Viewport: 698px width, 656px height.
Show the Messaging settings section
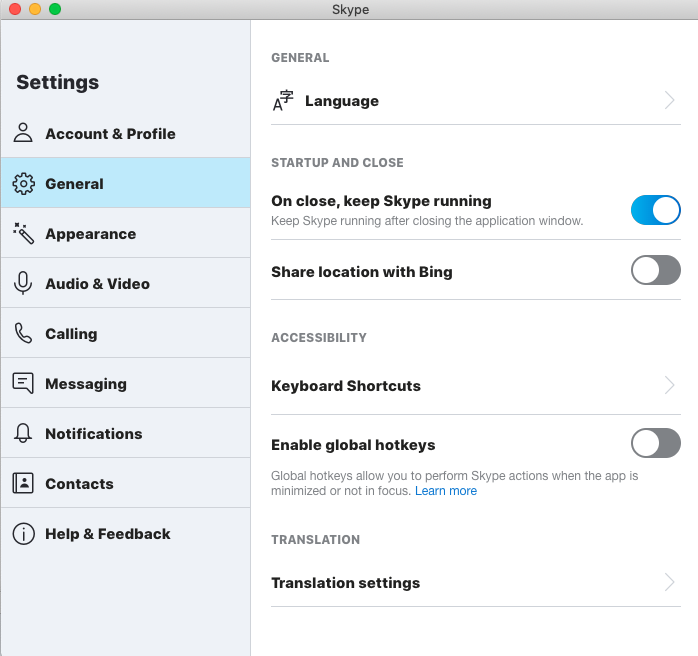126,383
